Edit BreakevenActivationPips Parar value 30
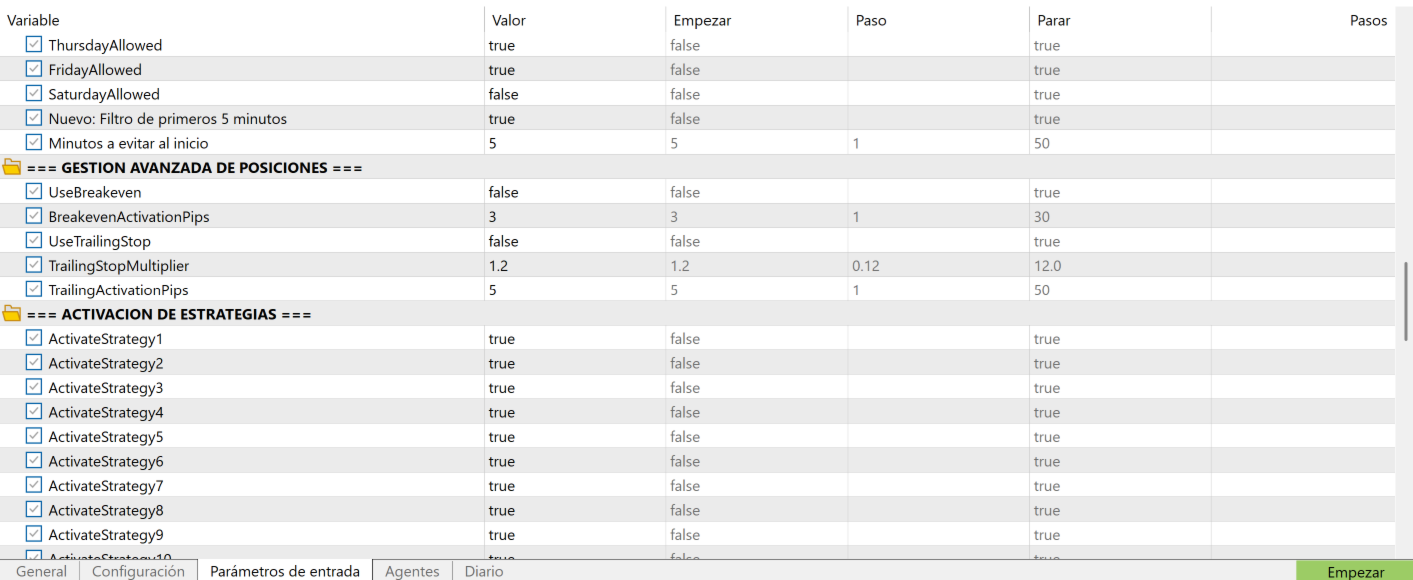The width and height of the screenshot is (1413, 580). (1118, 217)
